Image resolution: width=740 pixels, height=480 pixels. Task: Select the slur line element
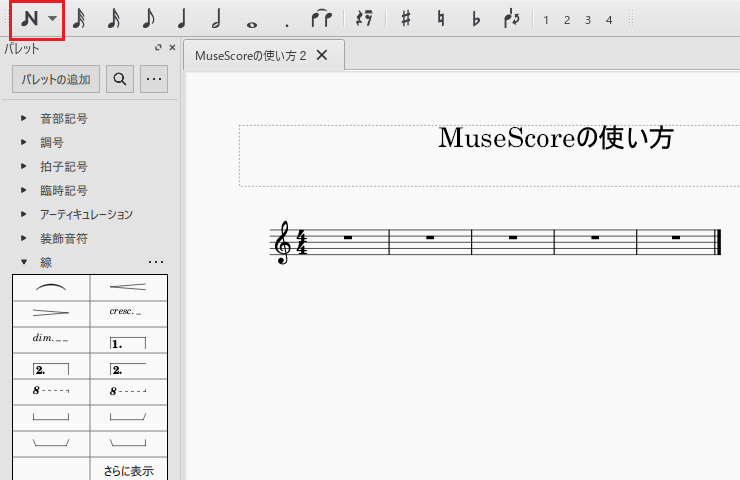tap(51, 288)
